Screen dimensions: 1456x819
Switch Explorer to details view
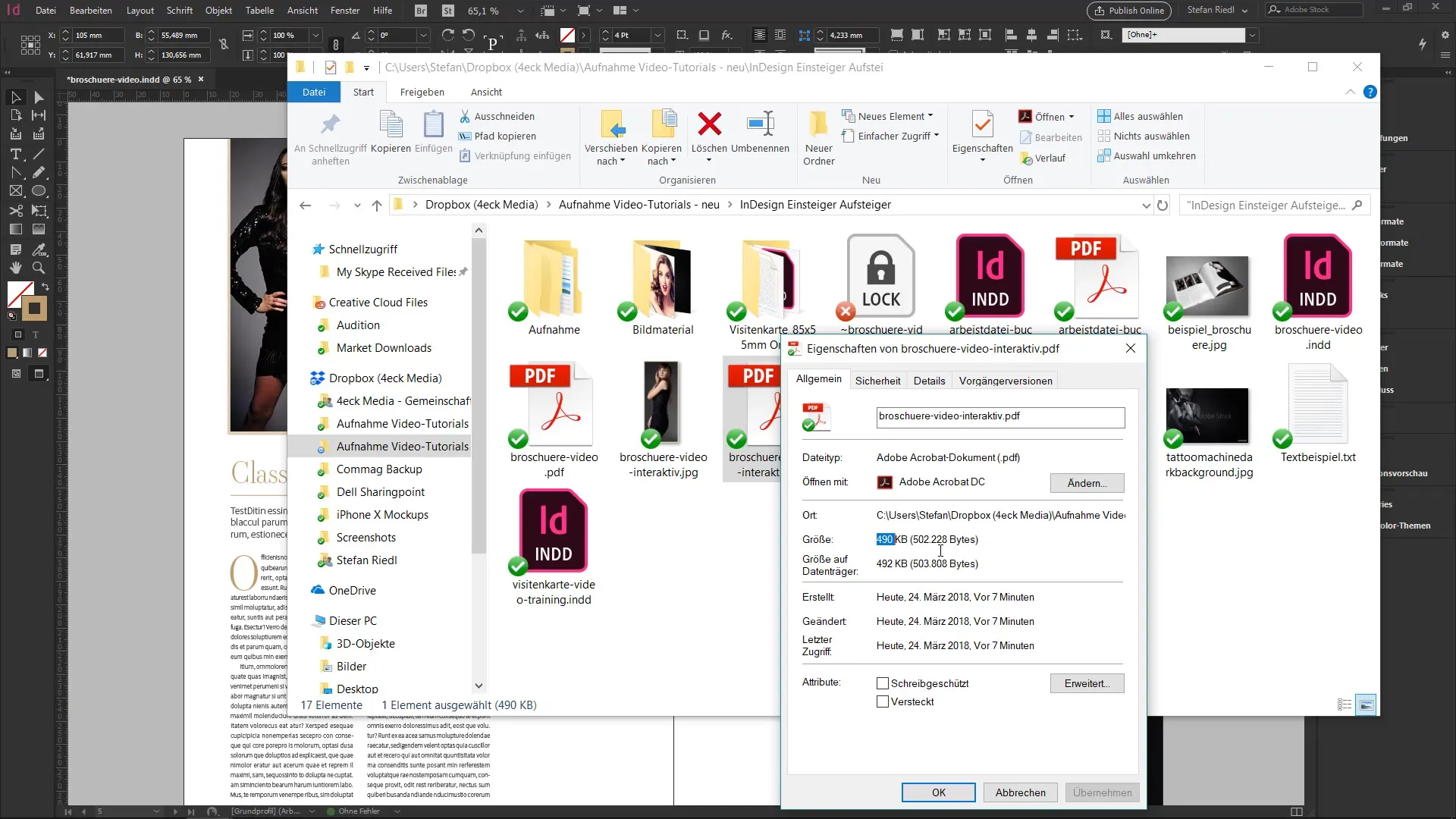[x=1345, y=705]
